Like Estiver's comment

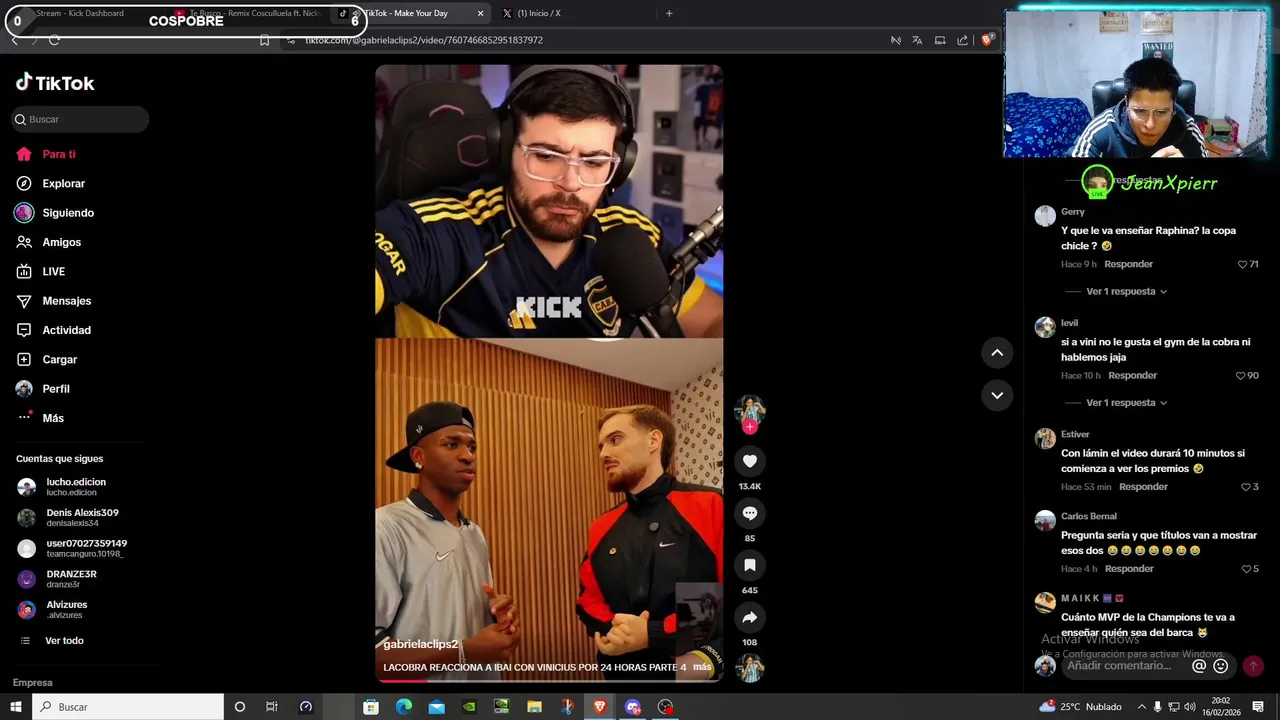(1244, 487)
